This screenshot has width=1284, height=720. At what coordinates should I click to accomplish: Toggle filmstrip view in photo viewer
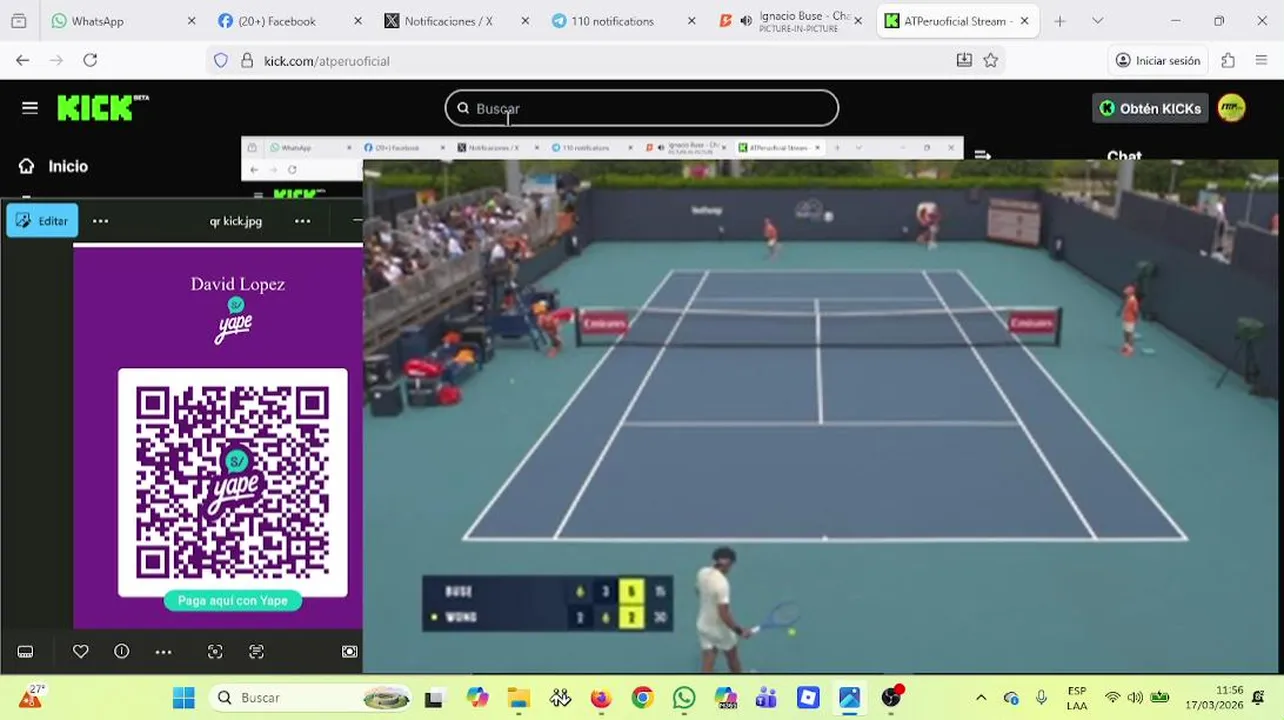[26, 652]
